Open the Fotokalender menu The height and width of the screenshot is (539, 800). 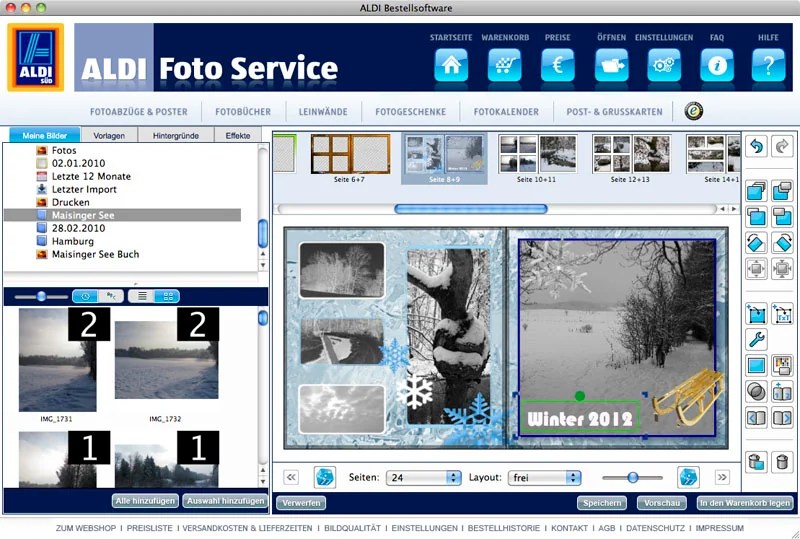click(506, 112)
